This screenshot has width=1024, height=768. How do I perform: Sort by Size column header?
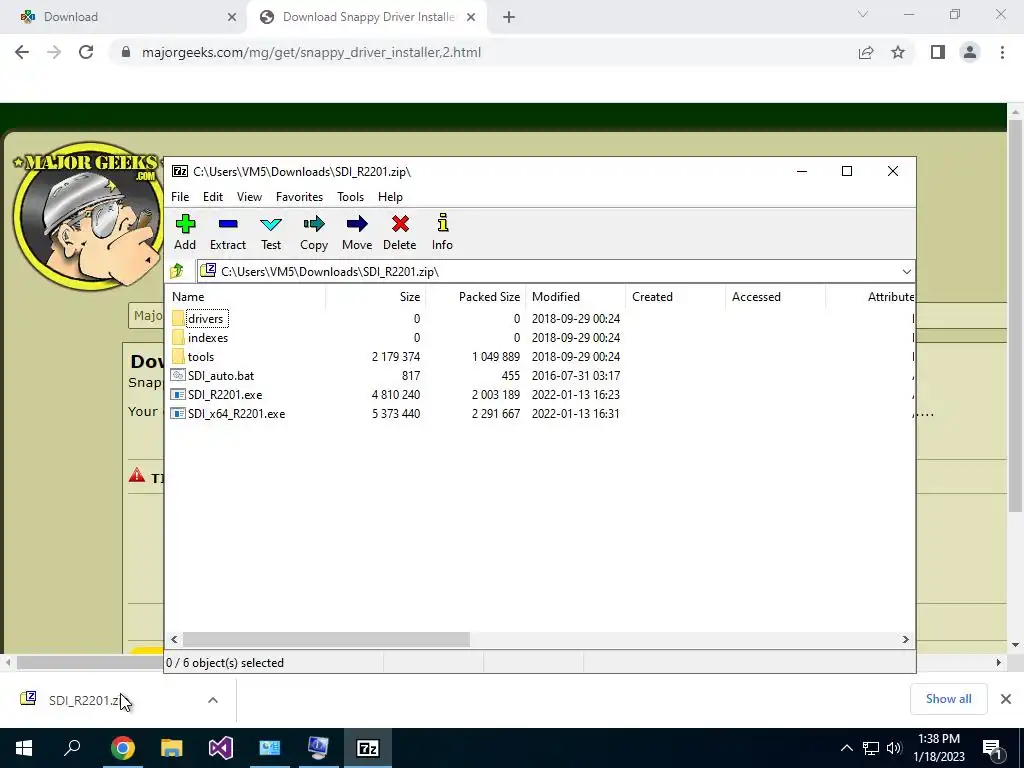[376, 296]
